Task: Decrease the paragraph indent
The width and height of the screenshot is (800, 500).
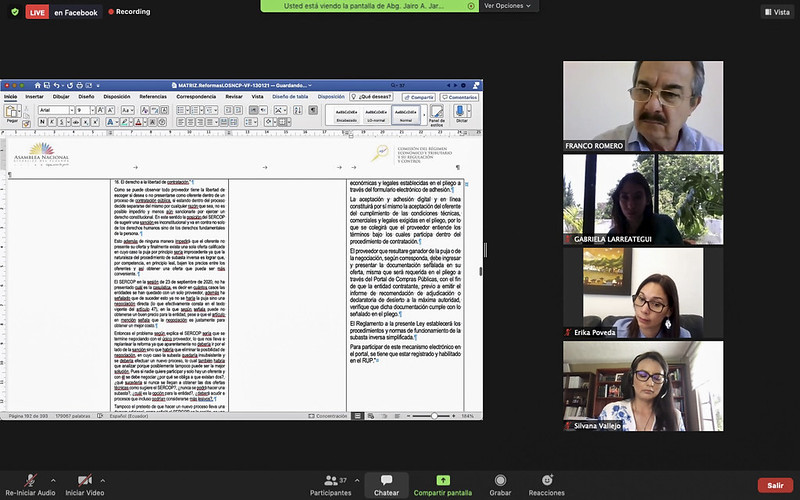Action: pyautogui.click(x=229, y=110)
